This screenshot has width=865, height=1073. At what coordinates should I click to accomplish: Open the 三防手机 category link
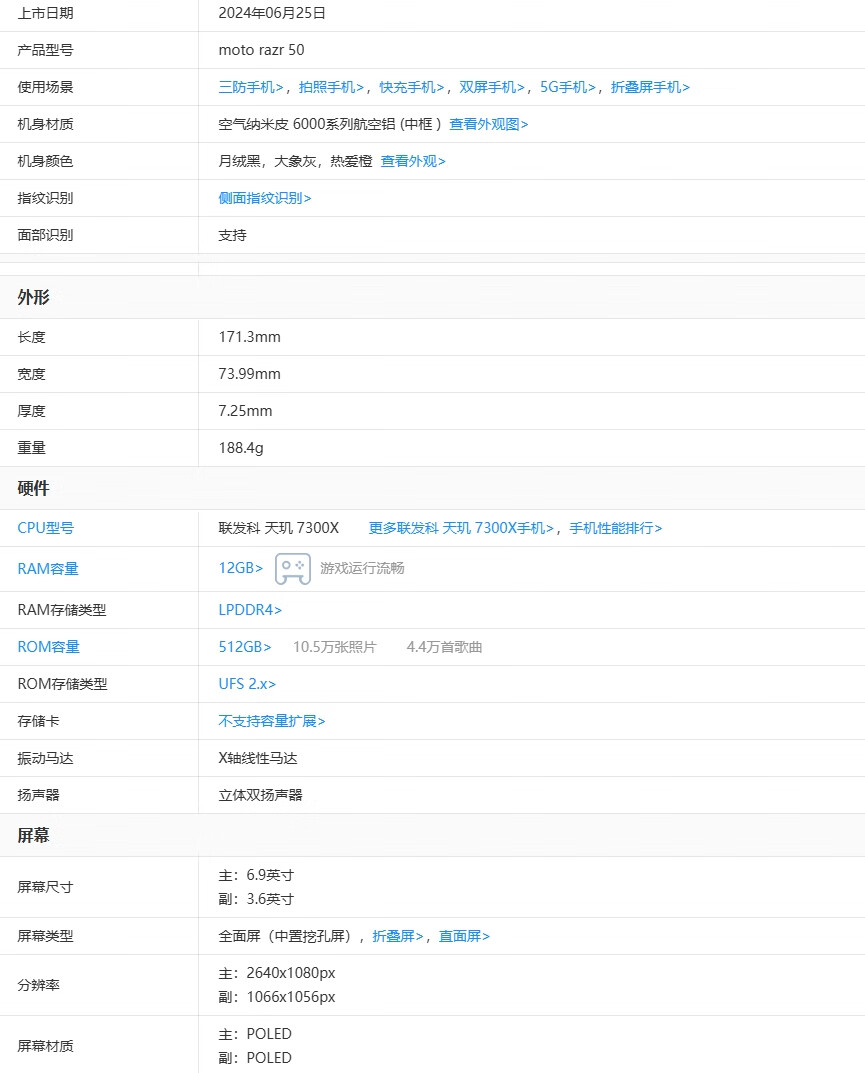[x=245, y=87]
